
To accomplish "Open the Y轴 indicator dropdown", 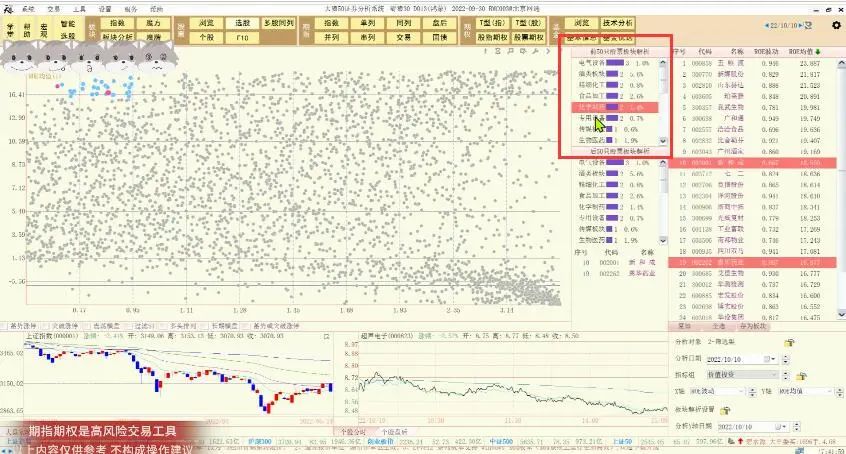I will [805, 391].
